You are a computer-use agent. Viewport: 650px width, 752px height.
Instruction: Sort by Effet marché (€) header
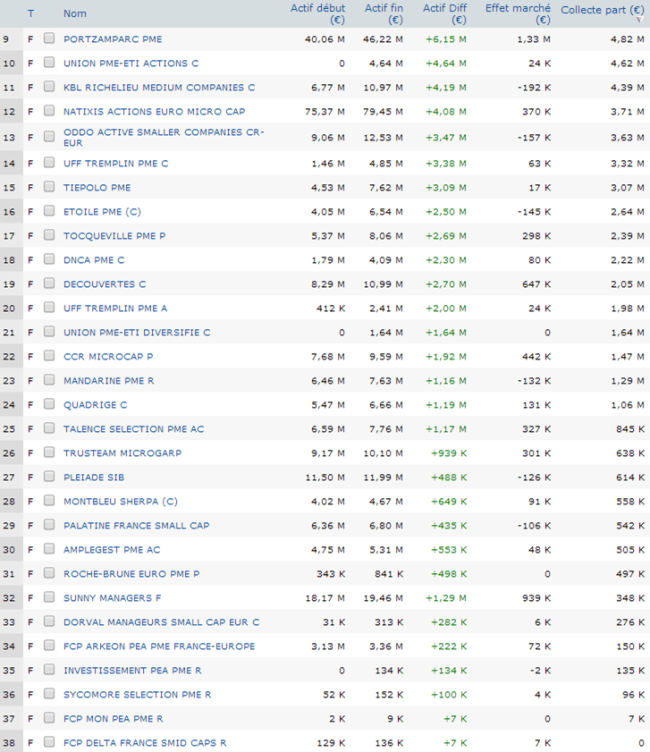(518, 14)
